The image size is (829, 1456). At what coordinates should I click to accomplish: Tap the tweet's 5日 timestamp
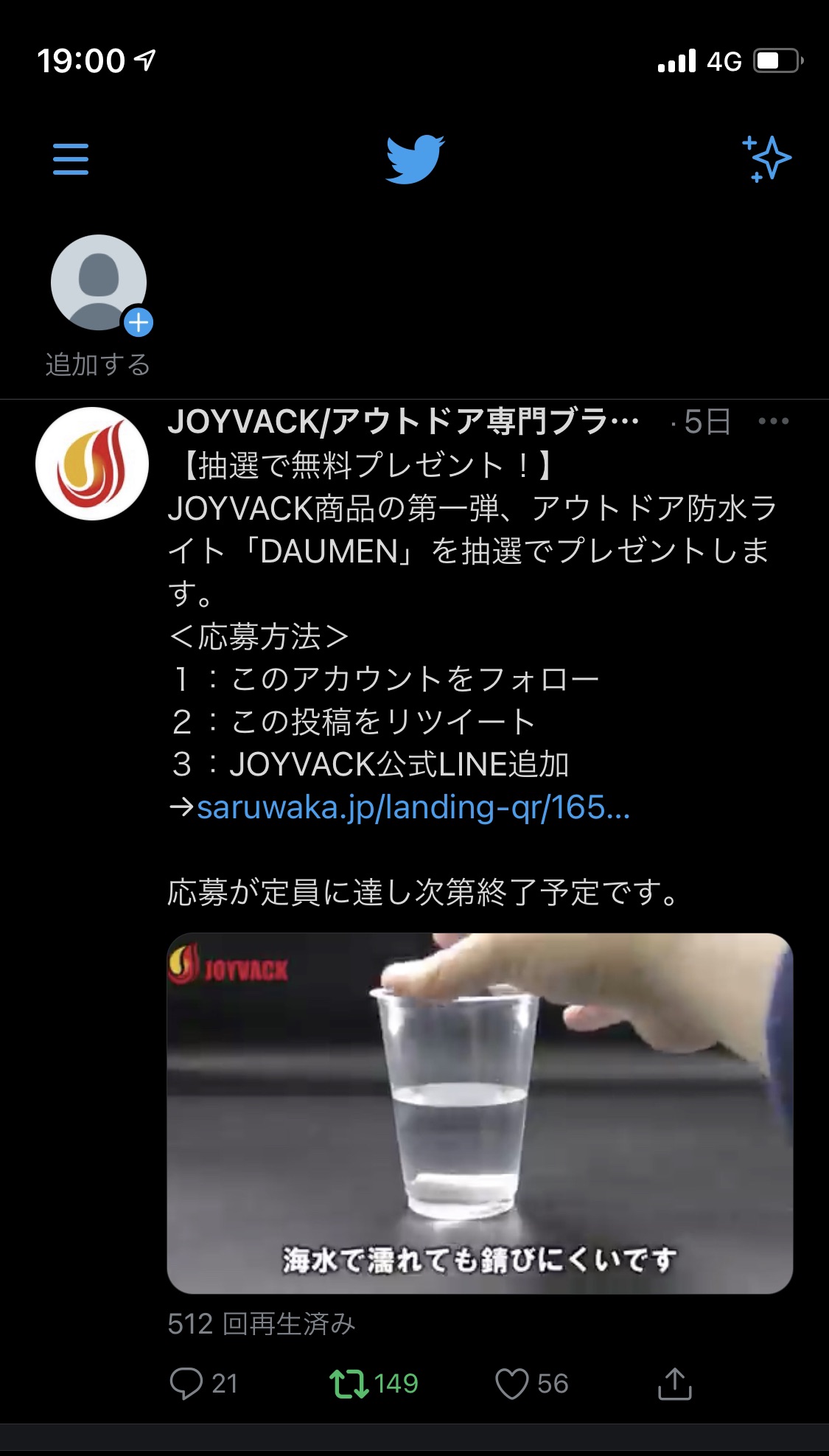pyautogui.click(x=707, y=422)
